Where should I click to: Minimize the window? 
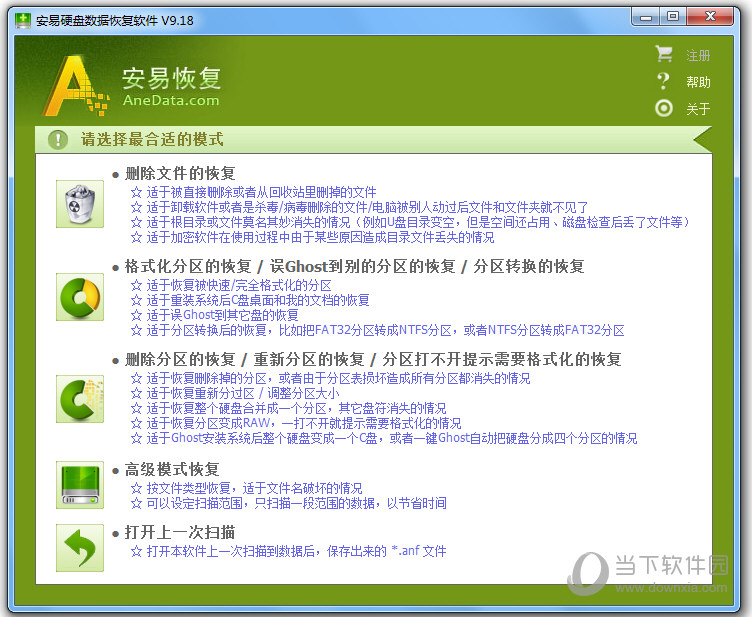tap(646, 17)
